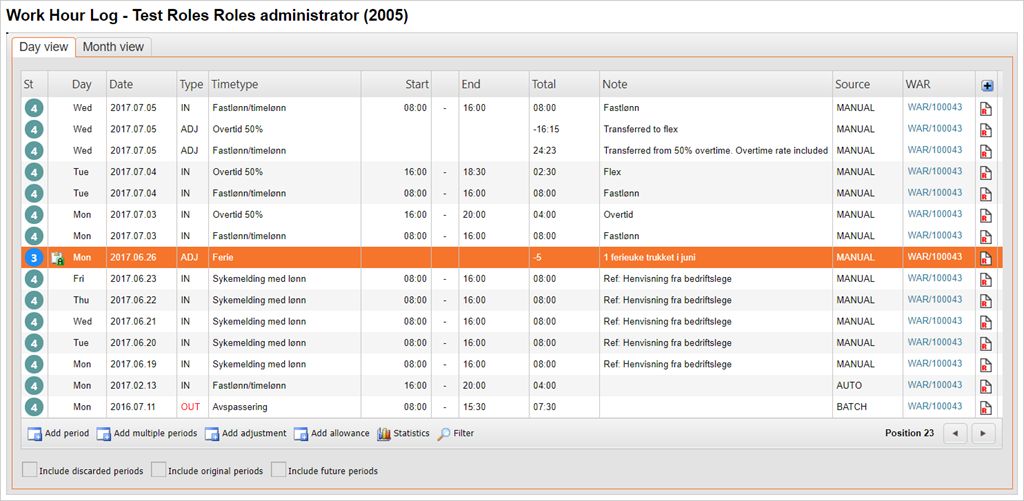The image size is (1024, 501).
Task: Click Add allowance in the toolbar
Action: click(x=332, y=433)
